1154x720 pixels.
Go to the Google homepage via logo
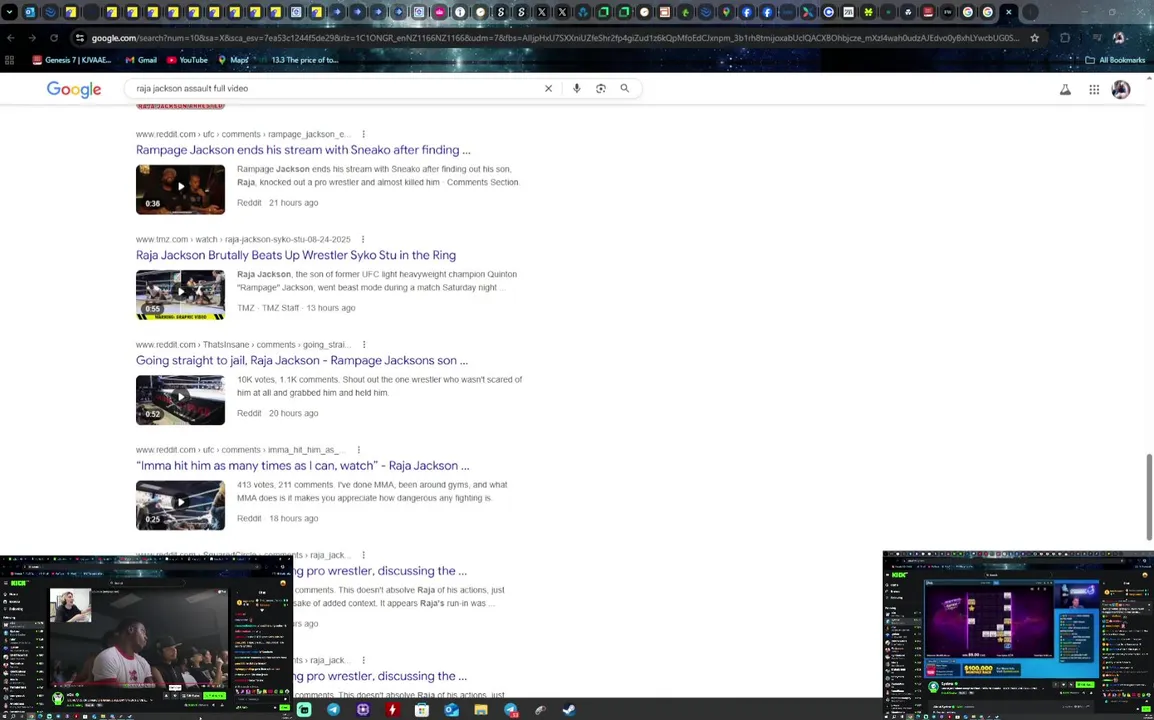[x=74, y=89]
